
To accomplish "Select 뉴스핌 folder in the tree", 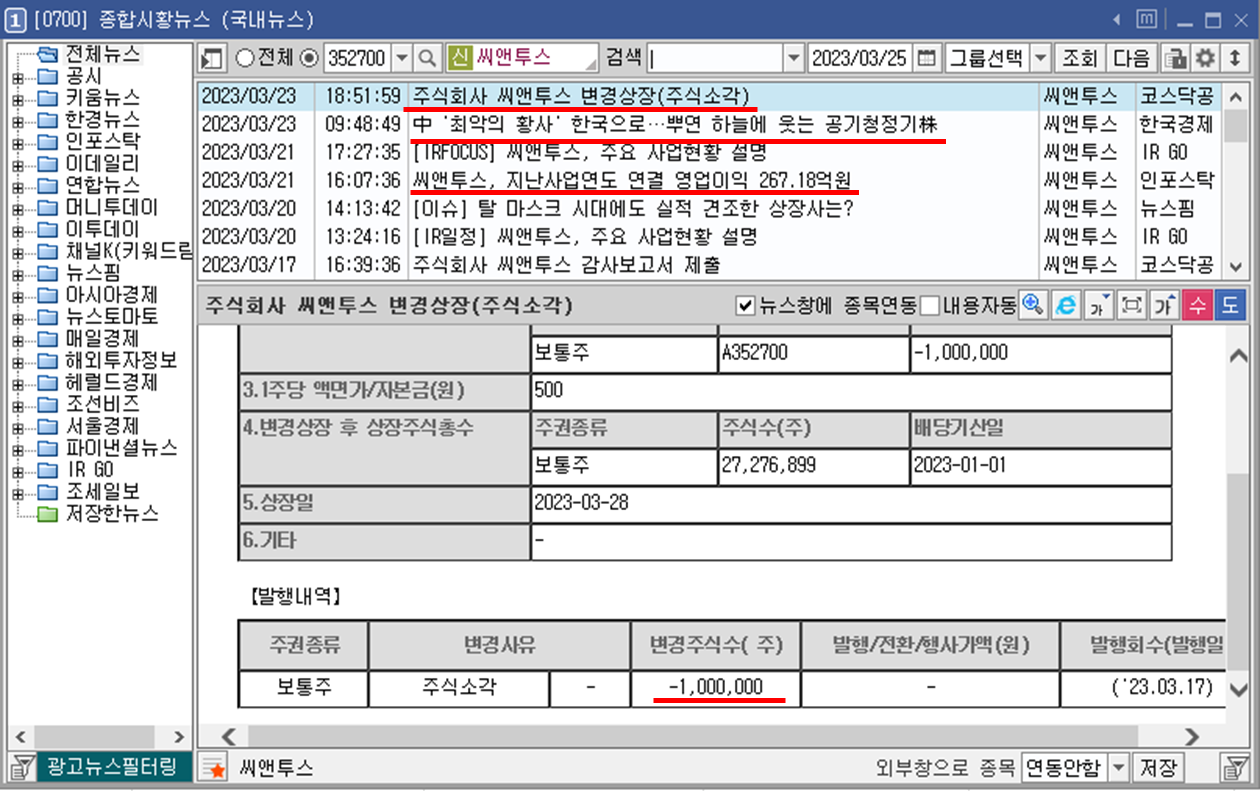I will coord(94,273).
